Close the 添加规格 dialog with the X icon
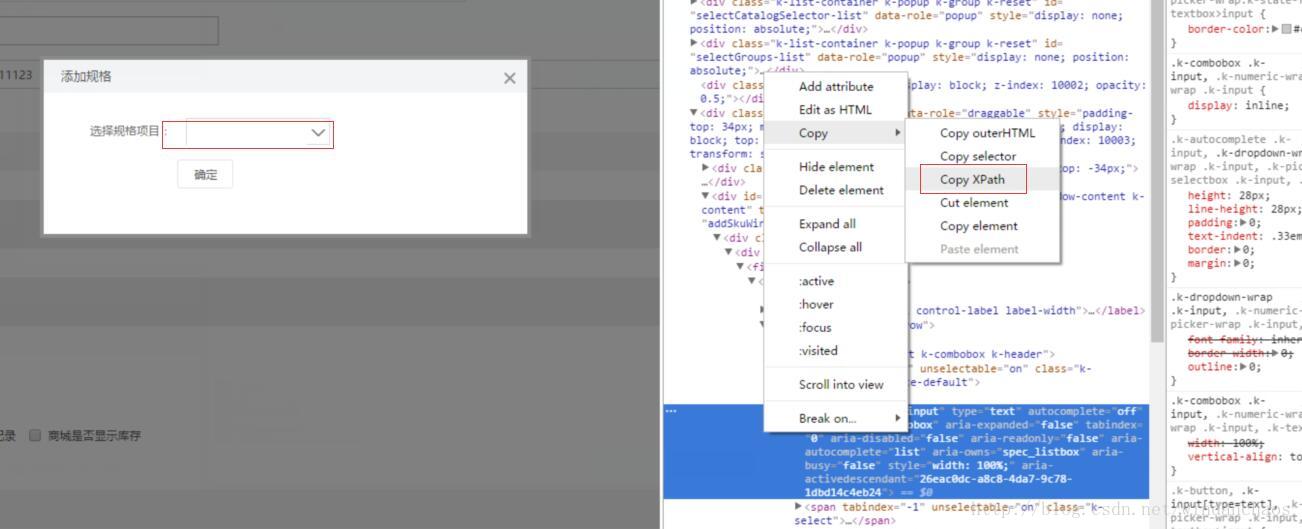The image size is (1302, 529). [x=509, y=78]
